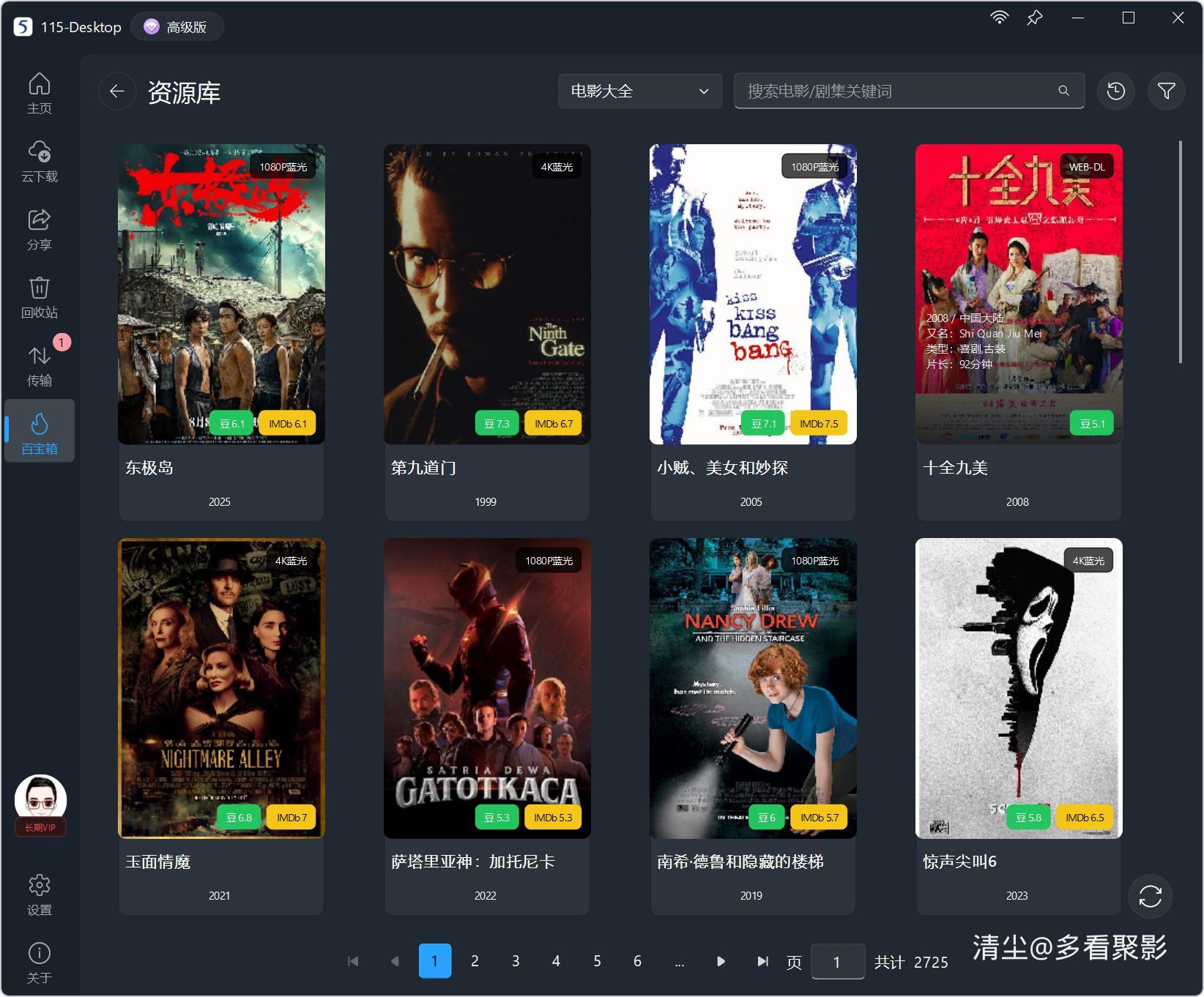Click the search magnifier icon
The image size is (1204, 997).
pyautogui.click(x=1063, y=91)
